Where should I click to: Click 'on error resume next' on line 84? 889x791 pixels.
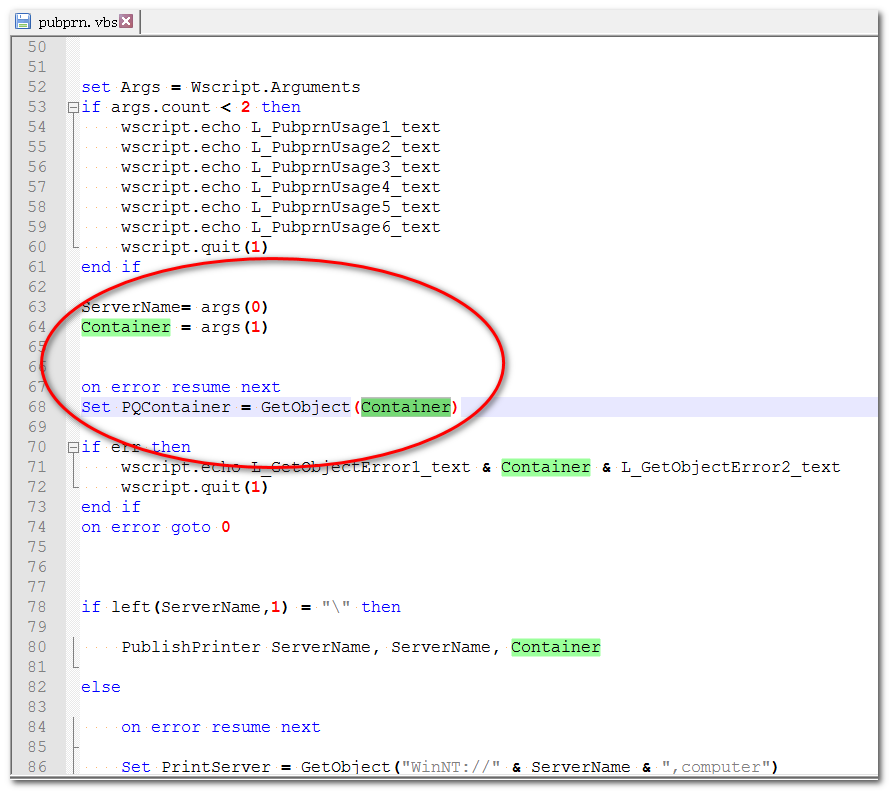click(x=221, y=727)
